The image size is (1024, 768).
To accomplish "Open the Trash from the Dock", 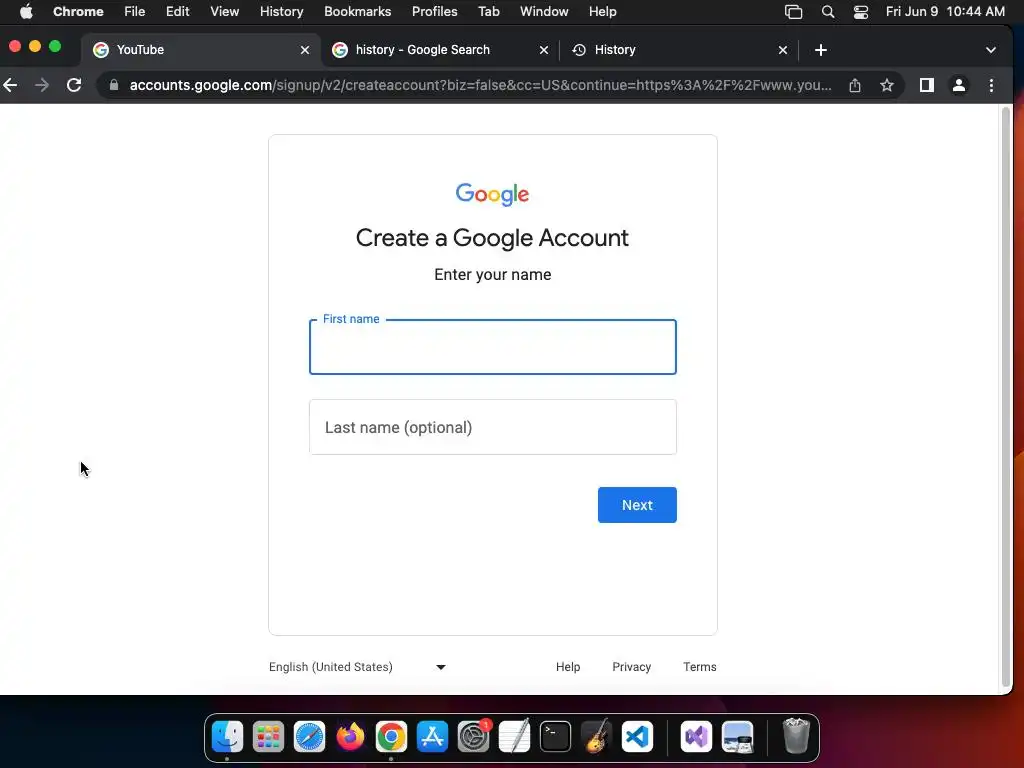I will tap(796, 735).
